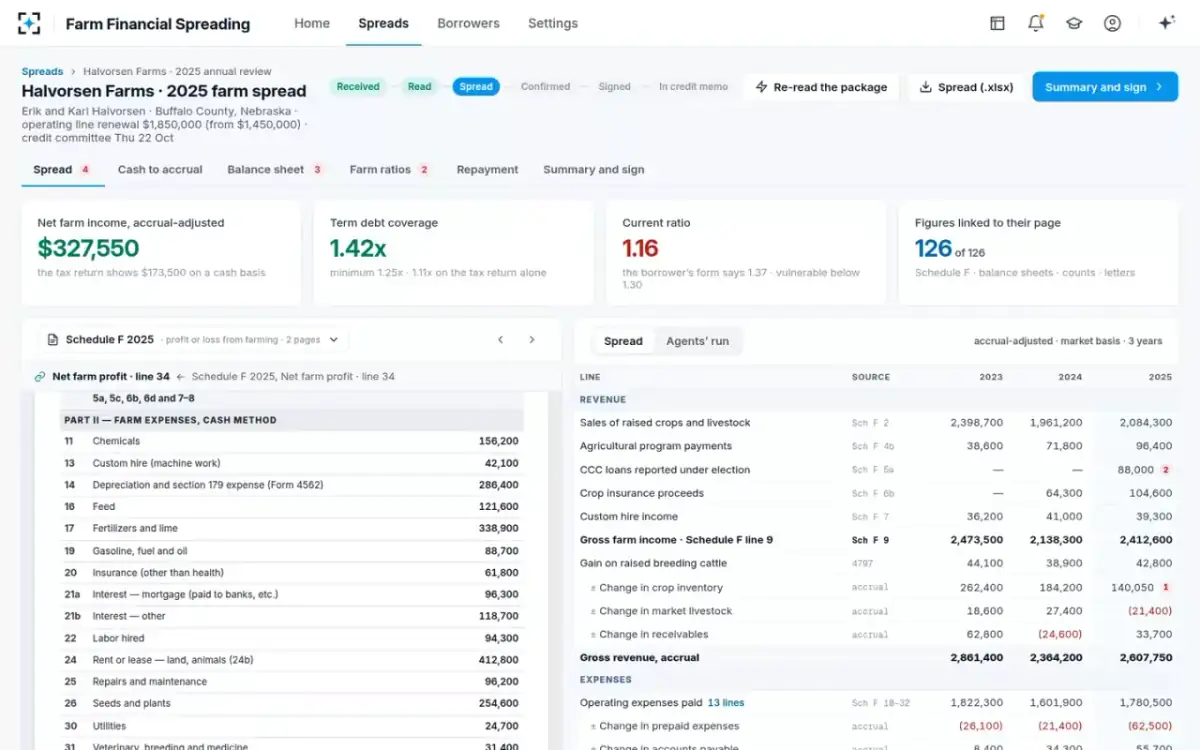Viewport: 1200px width, 750px height.
Task: Select the Confirmed status step
Action: tap(545, 87)
